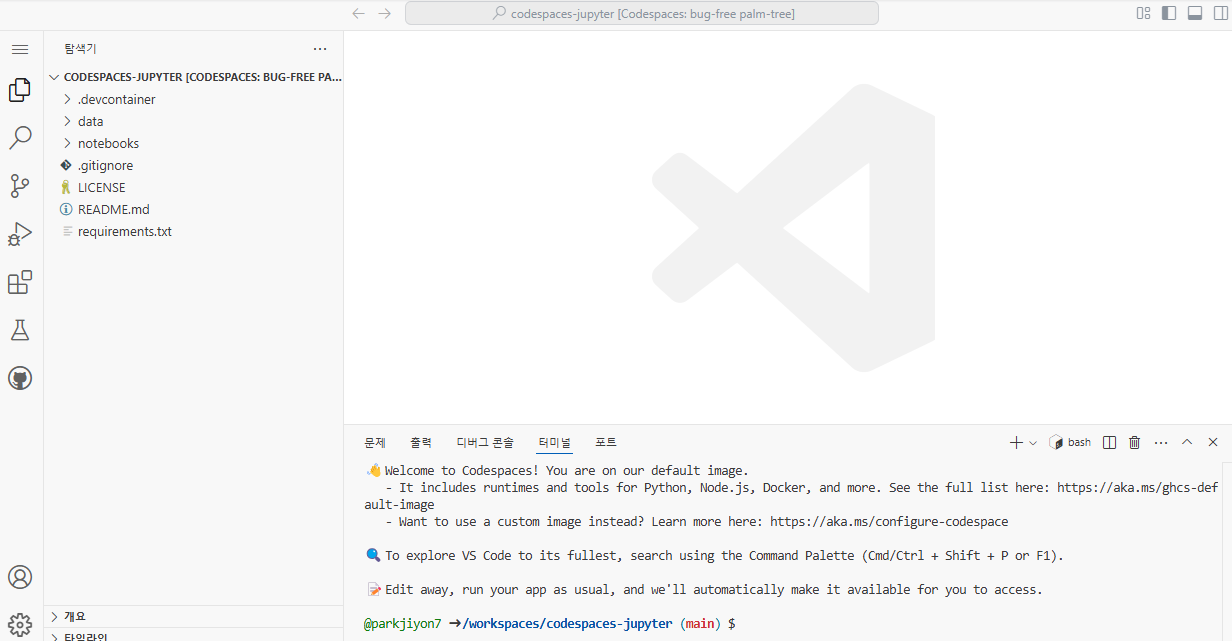
Task: Maximize the panel with up chevron
Action: pos(1187,442)
